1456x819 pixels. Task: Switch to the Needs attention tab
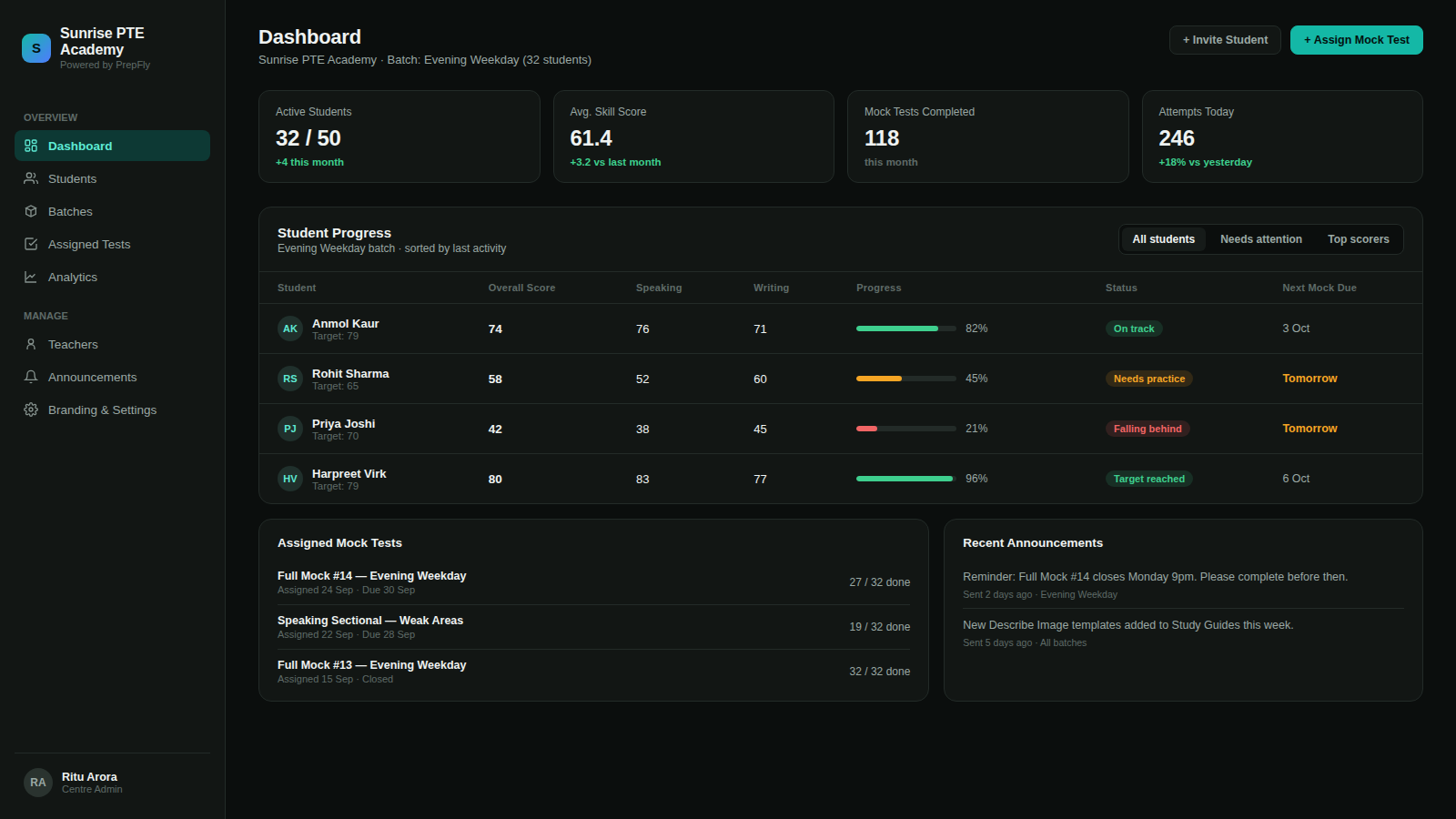(1260, 239)
